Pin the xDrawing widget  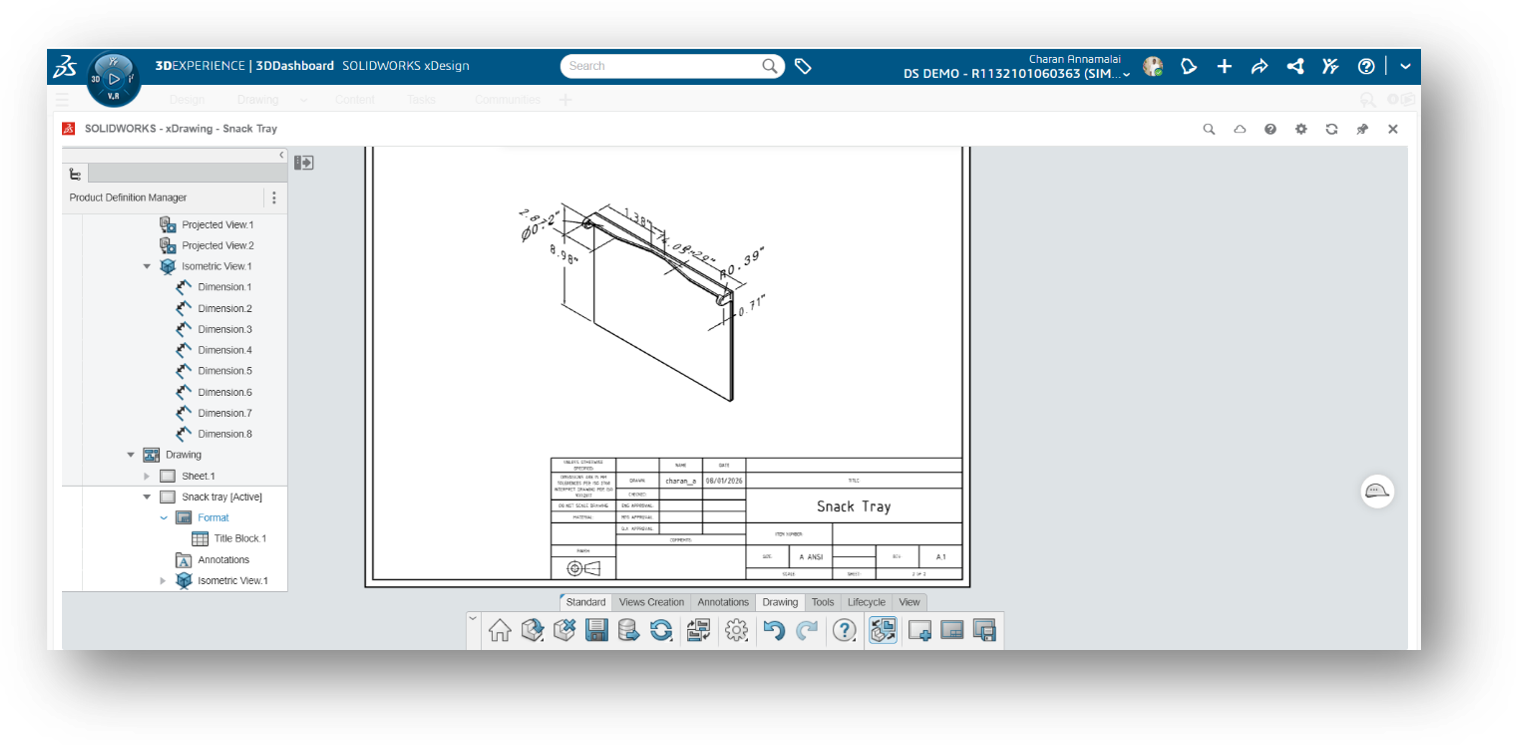1362,129
